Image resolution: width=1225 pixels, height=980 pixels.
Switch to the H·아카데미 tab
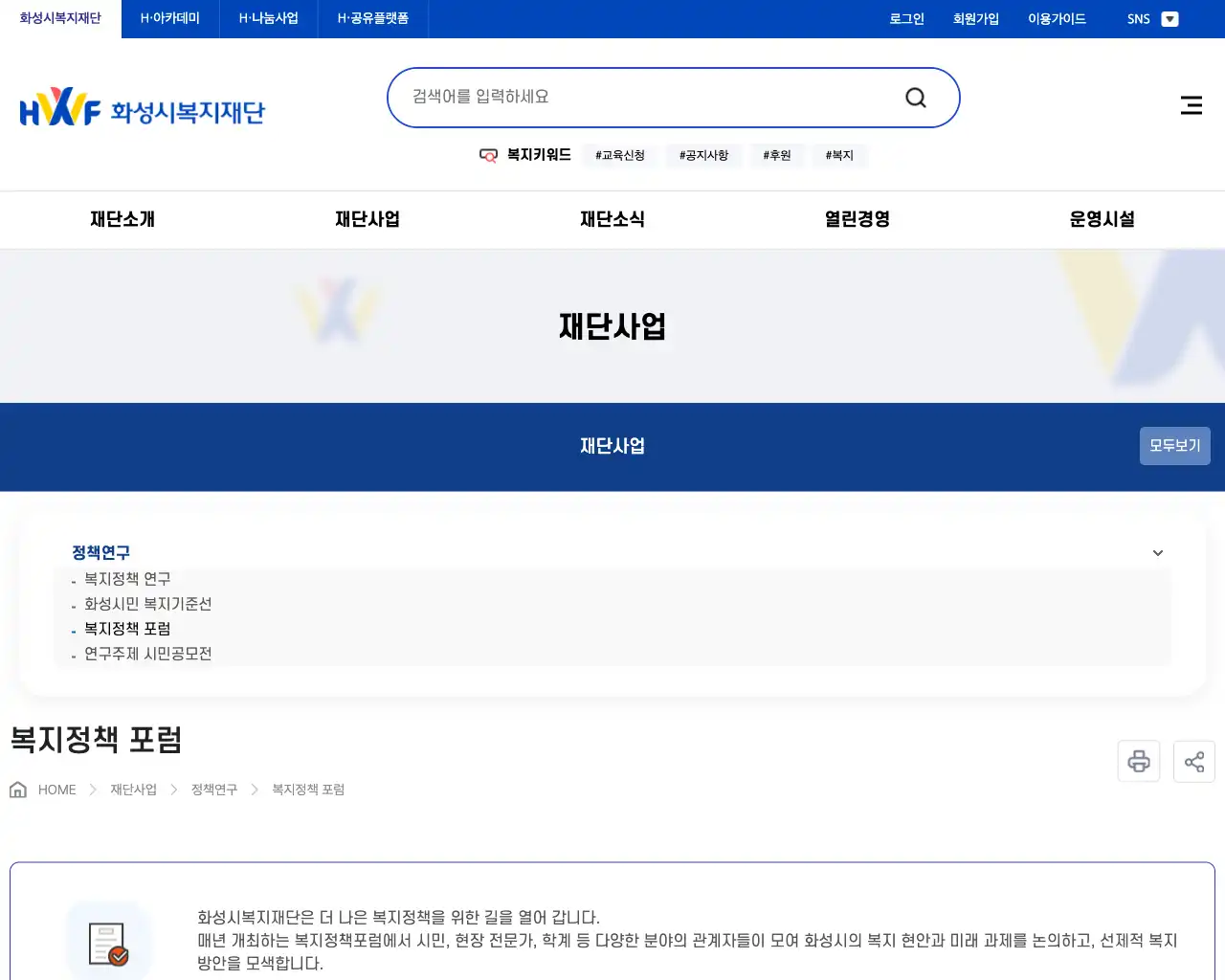(168, 18)
